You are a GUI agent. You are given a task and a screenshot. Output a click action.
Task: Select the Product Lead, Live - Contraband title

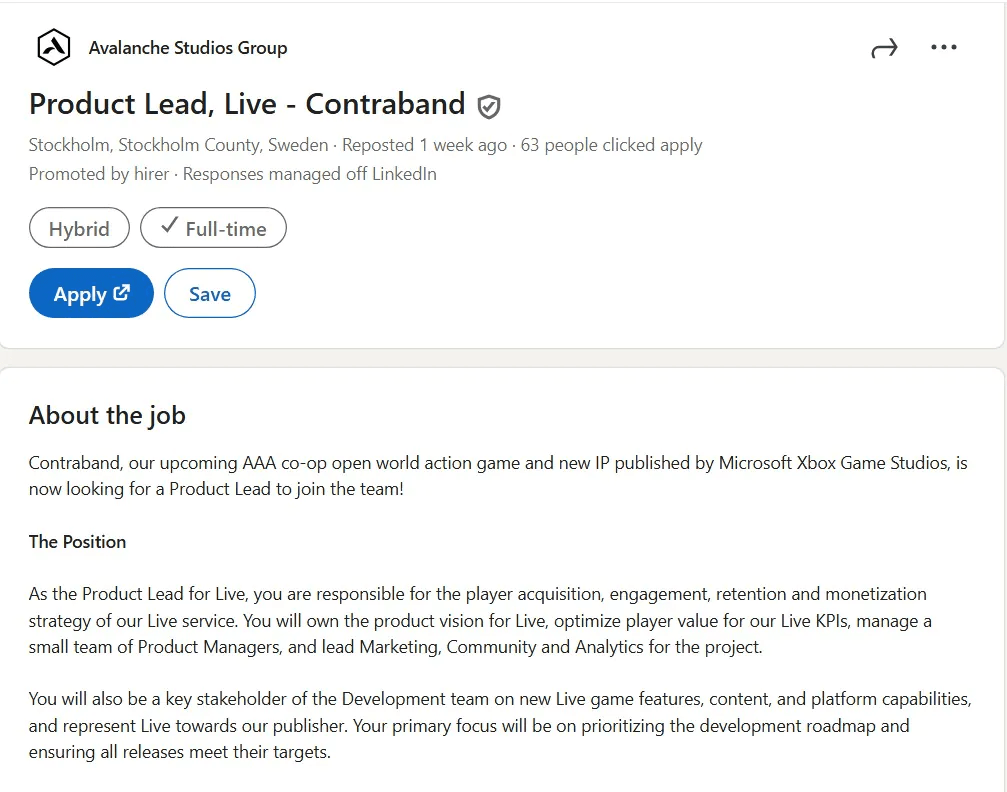coord(247,104)
